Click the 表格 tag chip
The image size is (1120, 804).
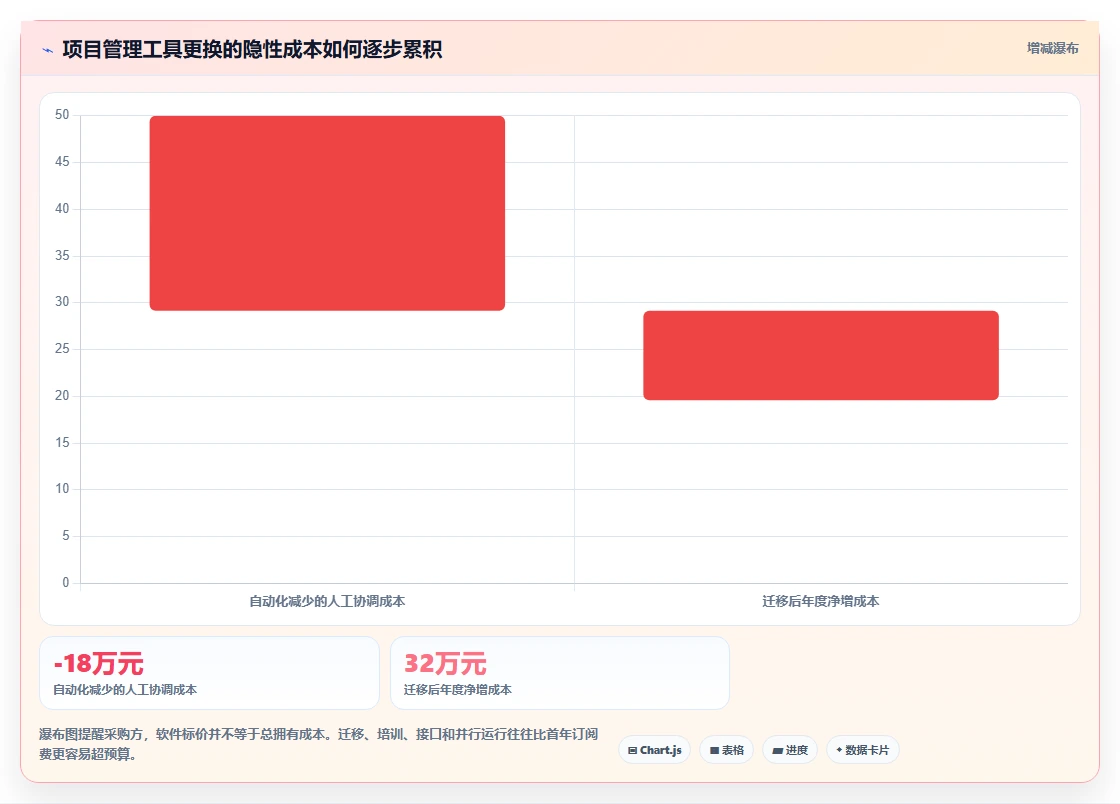[726, 750]
